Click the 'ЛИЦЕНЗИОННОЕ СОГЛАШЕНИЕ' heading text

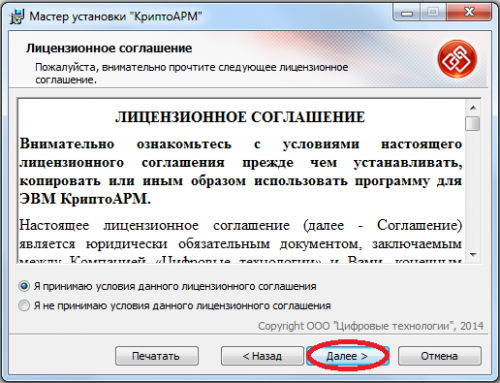pyautogui.click(x=240, y=117)
